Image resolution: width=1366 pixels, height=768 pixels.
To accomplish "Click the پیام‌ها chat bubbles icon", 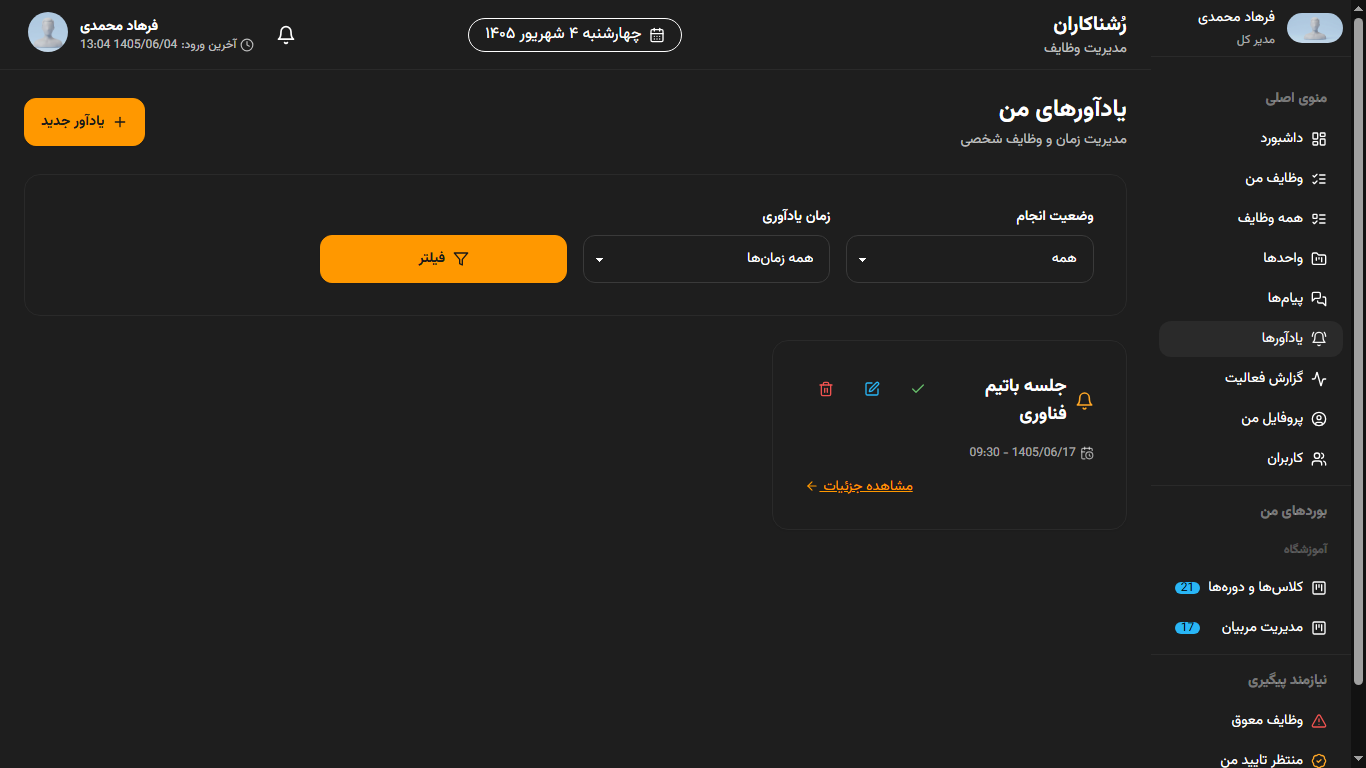I will pyautogui.click(x=1319, y=299).
